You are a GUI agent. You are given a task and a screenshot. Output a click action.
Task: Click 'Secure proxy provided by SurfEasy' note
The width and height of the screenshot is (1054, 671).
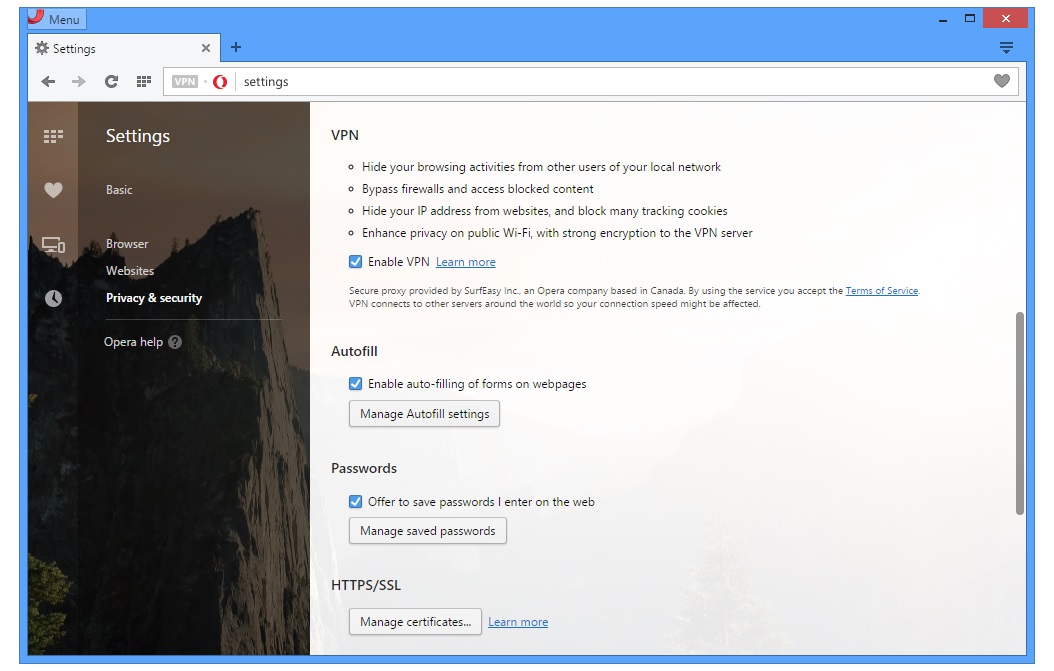pos(634,297)
